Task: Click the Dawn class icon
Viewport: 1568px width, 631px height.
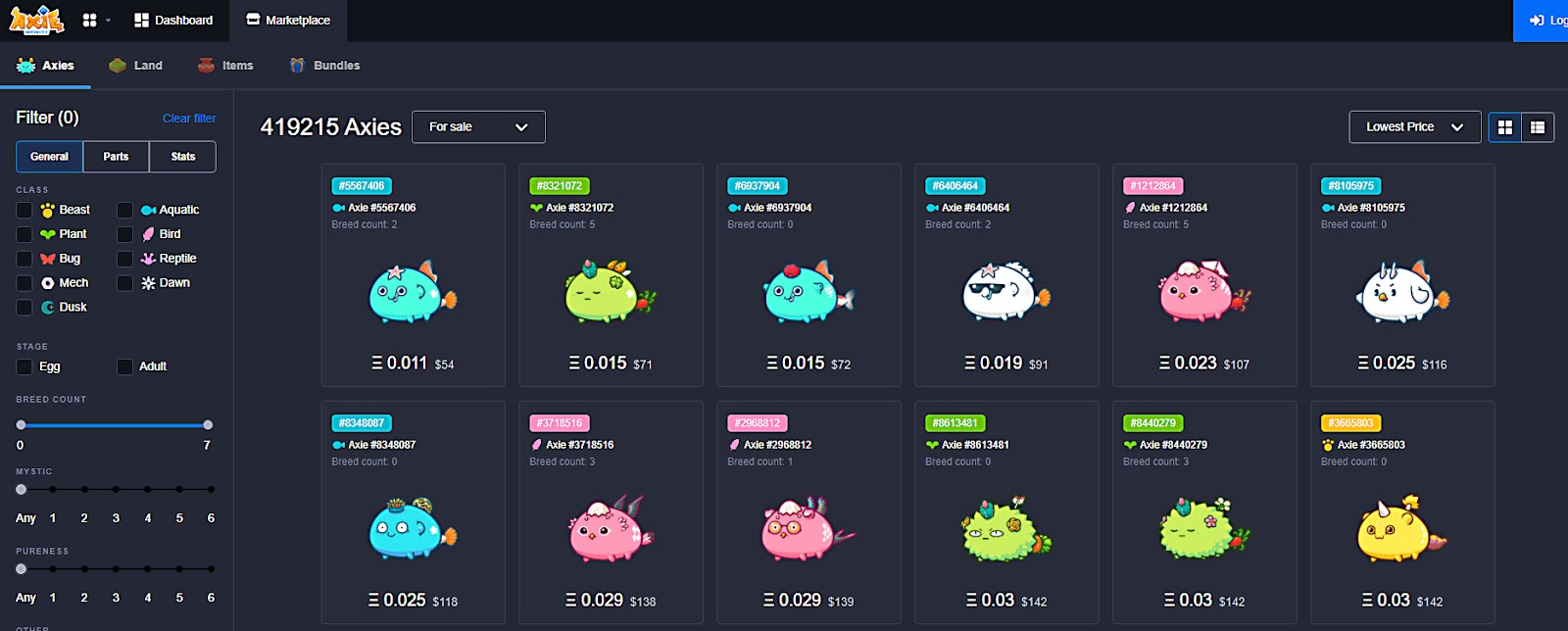Action: (148, 283)
